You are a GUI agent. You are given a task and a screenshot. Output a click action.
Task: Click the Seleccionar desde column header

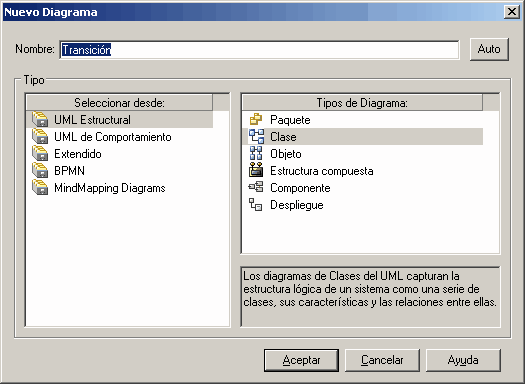click(119, 102)
